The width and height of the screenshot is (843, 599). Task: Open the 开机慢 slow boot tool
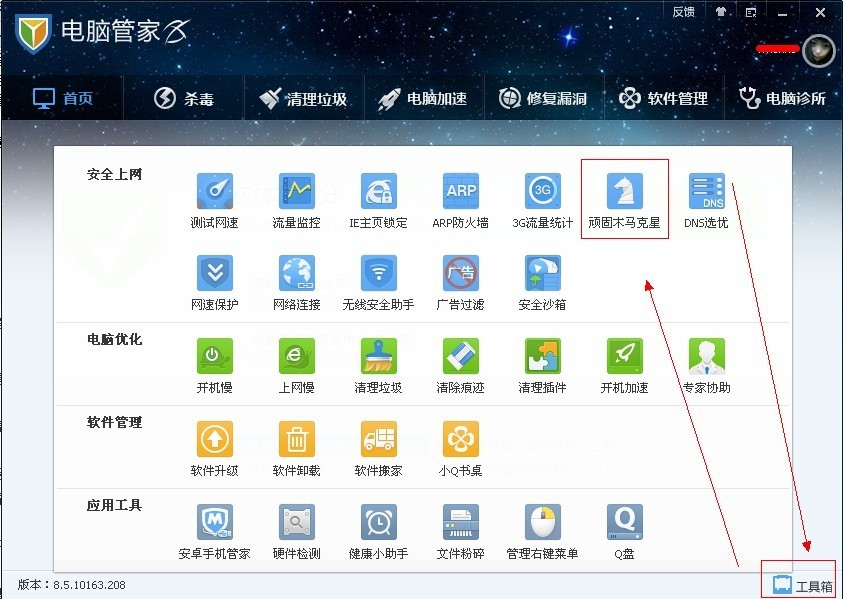[215, 366]
